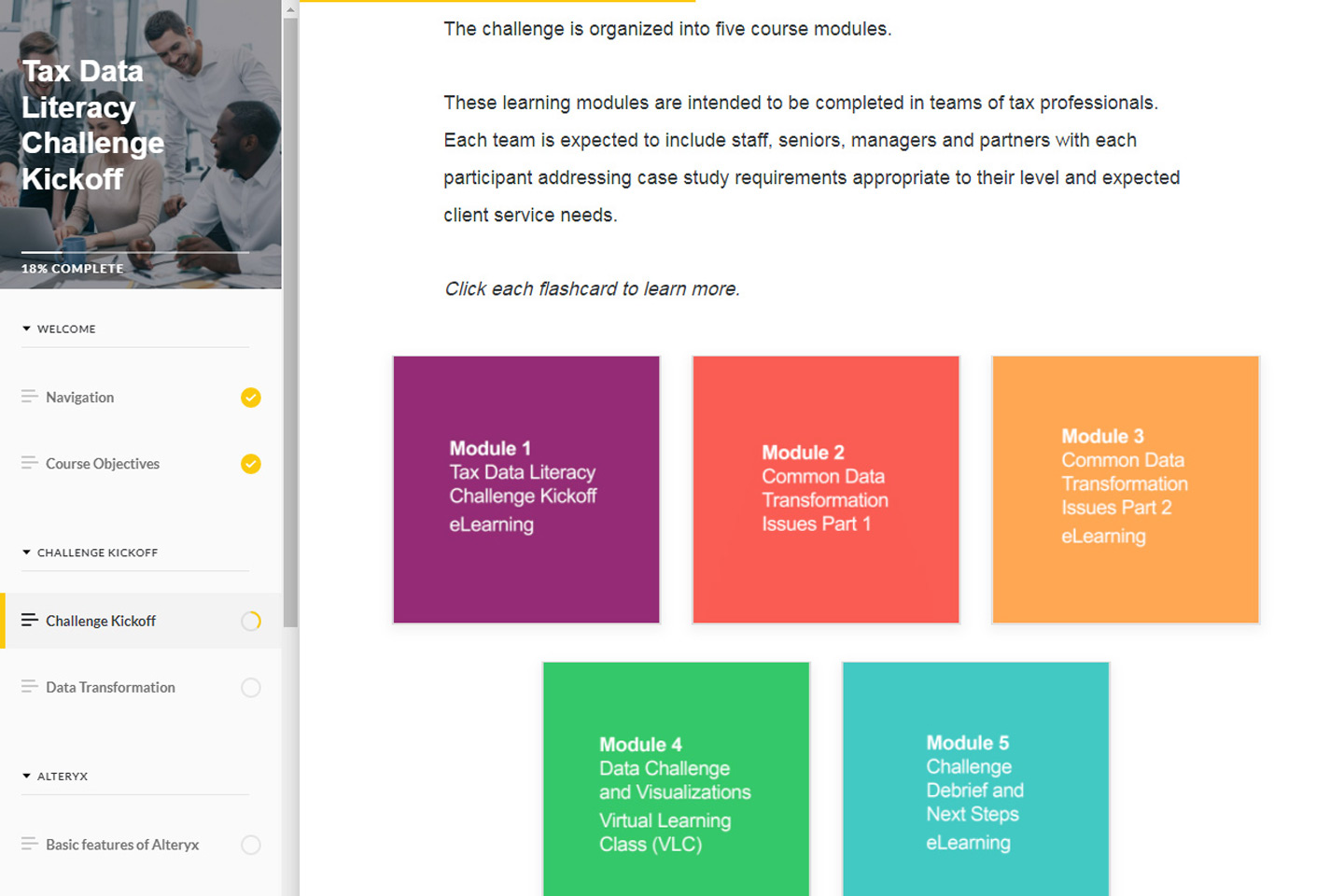
Task: Click the partial progress circle for Challenge Kickoff
Action: pos(251,621)
